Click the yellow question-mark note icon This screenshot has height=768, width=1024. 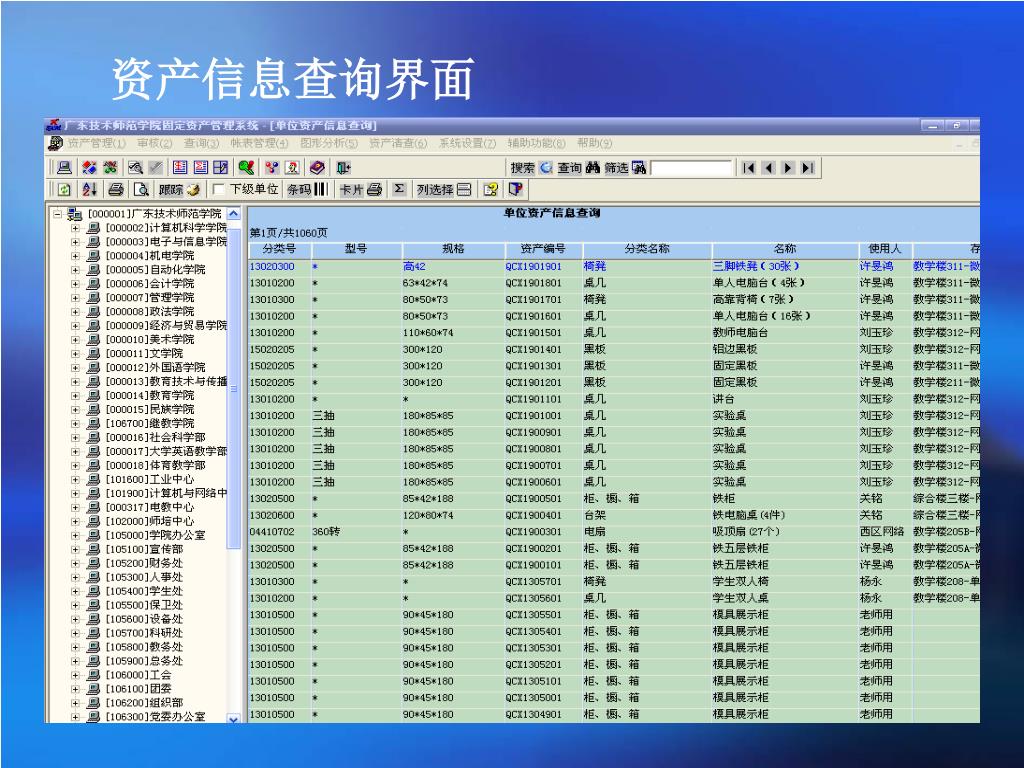(490, 189)
